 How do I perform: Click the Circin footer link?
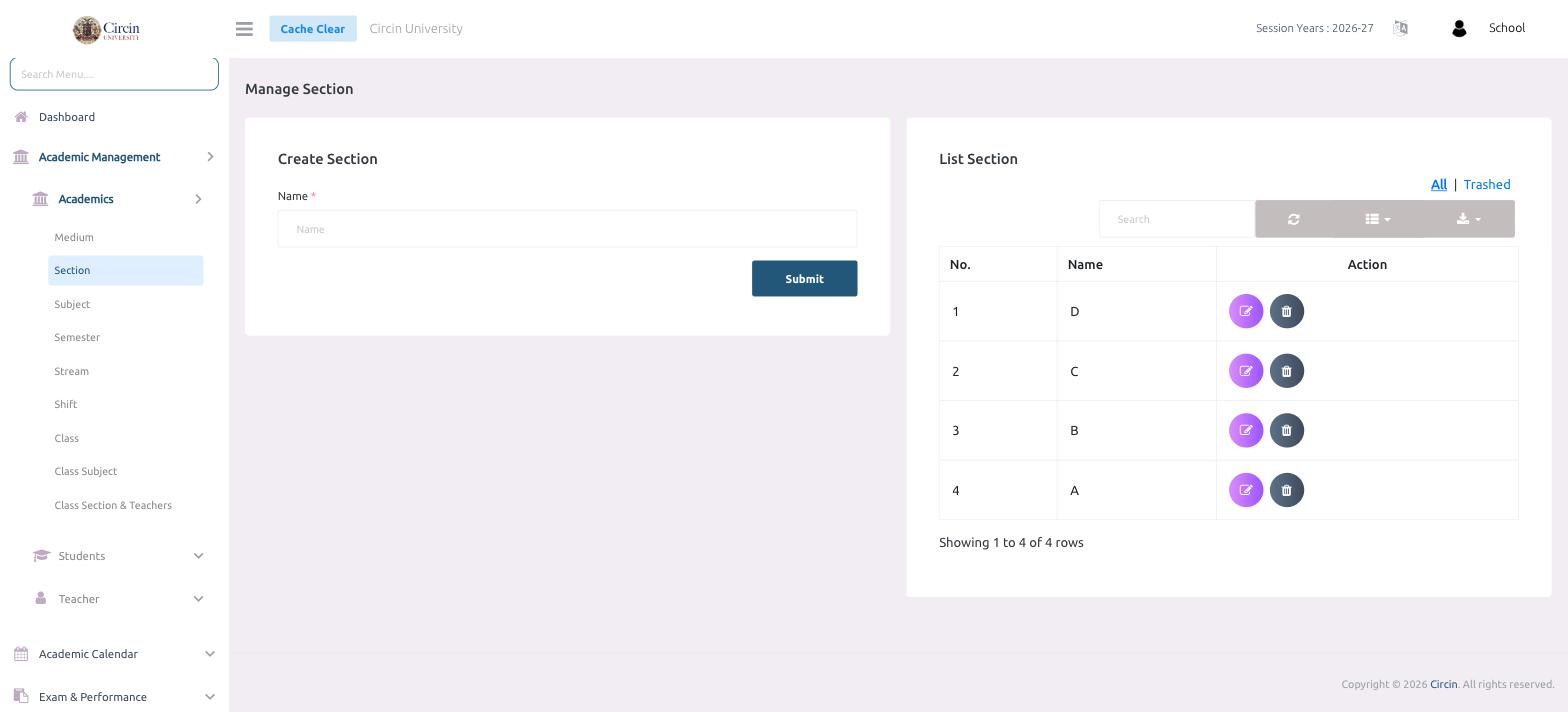click(x=1443, y=684)
